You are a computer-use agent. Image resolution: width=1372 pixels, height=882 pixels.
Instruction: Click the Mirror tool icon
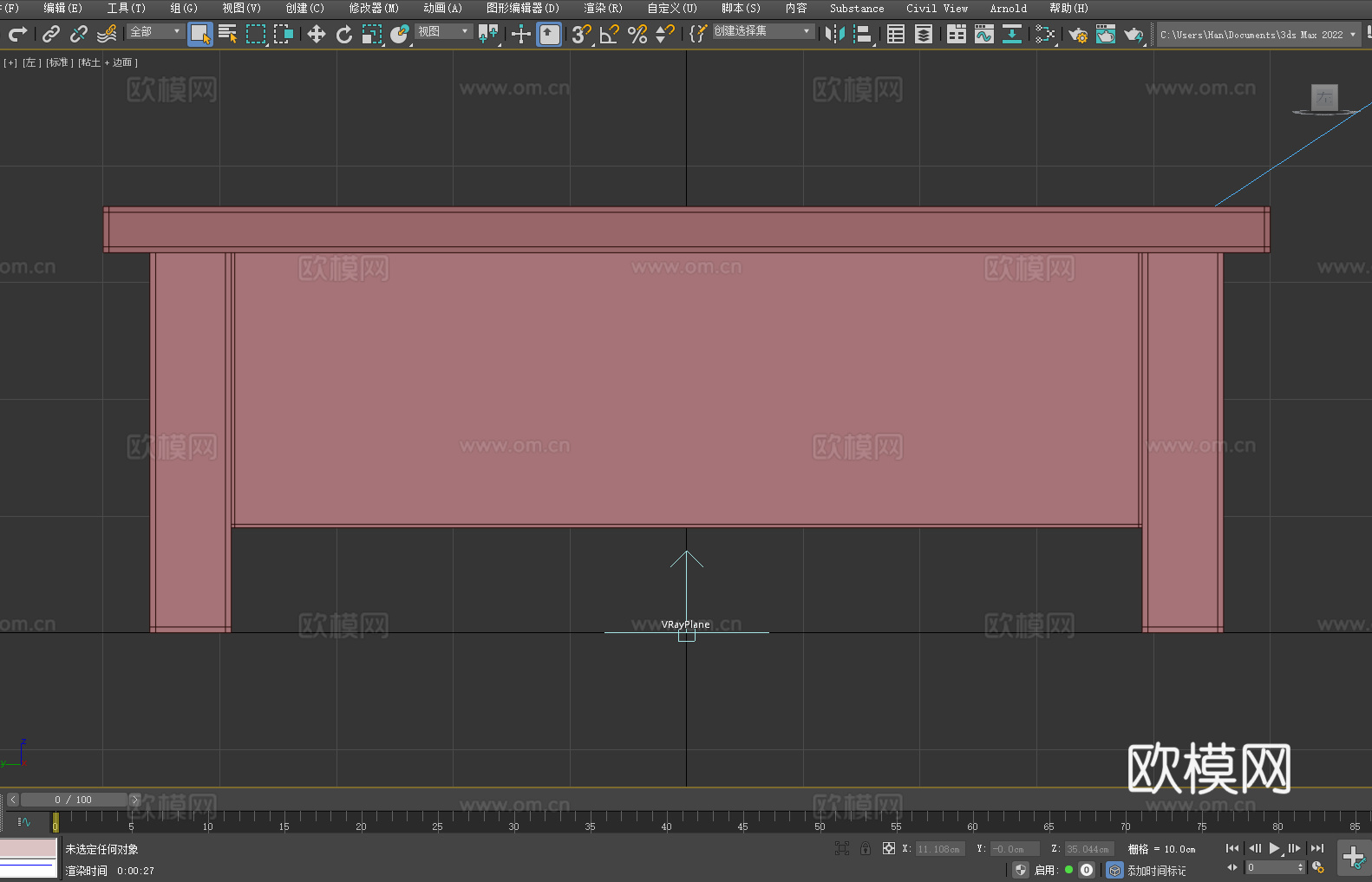[835, 34]
